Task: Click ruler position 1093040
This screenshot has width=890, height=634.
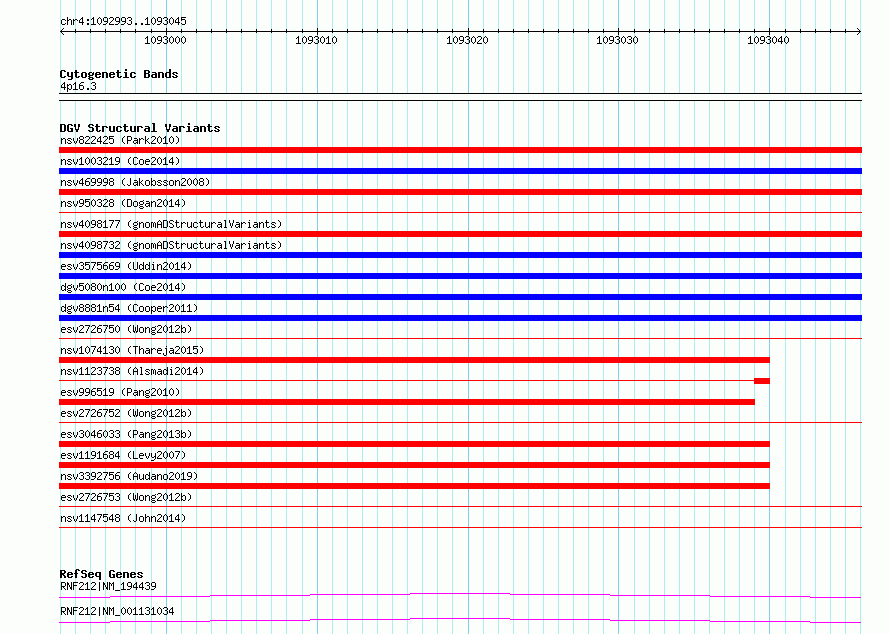Action: click(x=768, y=40)
